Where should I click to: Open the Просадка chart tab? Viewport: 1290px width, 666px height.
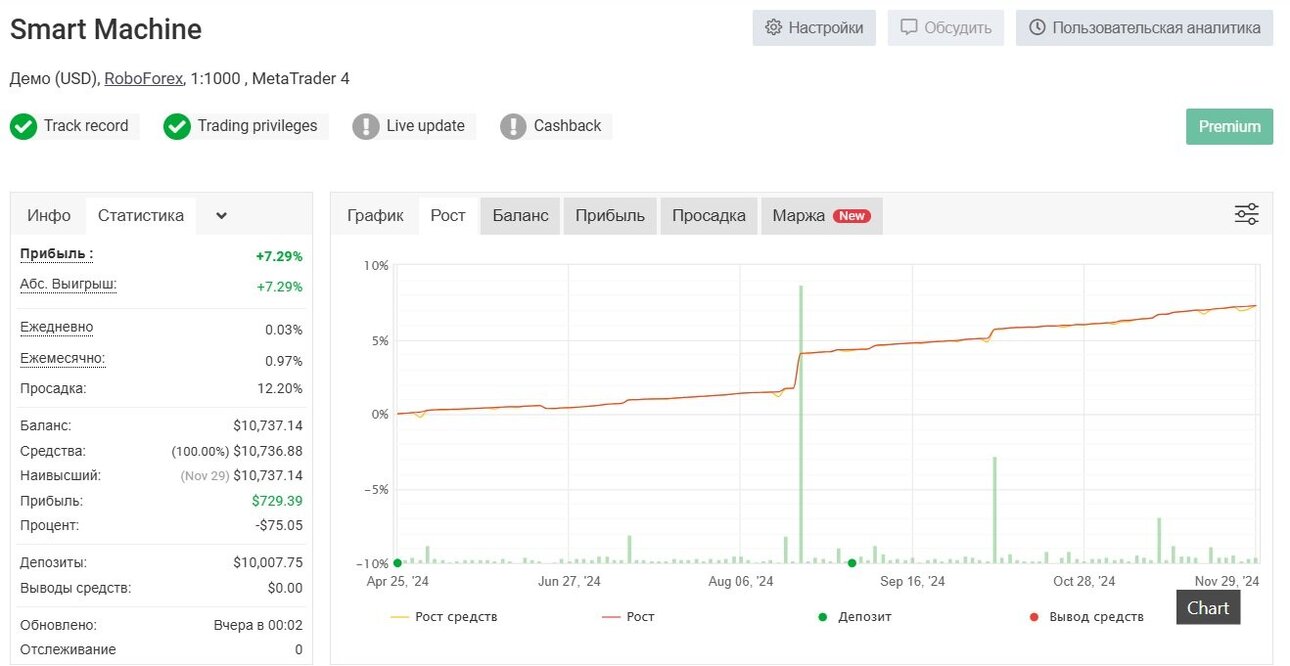tap(709, 215)
